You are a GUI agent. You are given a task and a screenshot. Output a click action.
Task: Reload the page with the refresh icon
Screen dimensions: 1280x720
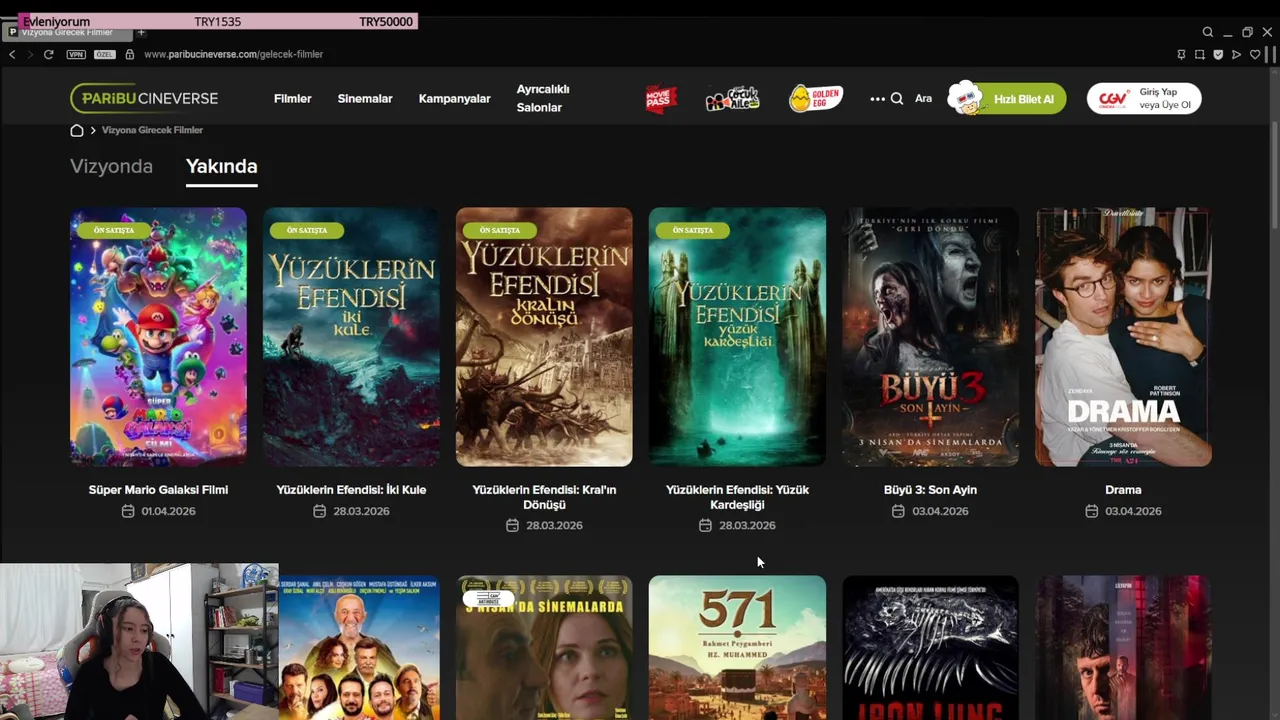(x=48, y=54)
